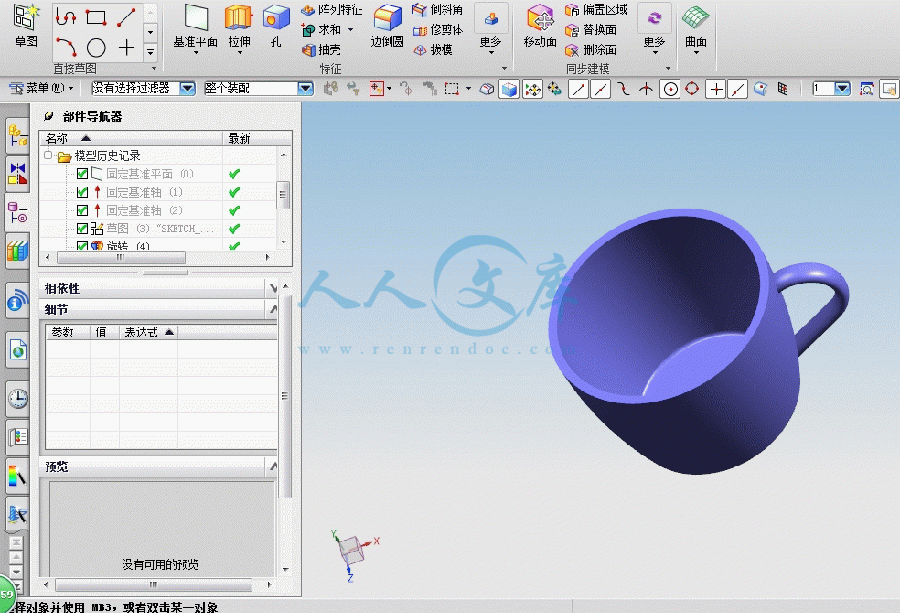The image size is (900, 613).
Task: Open the 整个装配 scope dropdown
Action: (305, 88)
